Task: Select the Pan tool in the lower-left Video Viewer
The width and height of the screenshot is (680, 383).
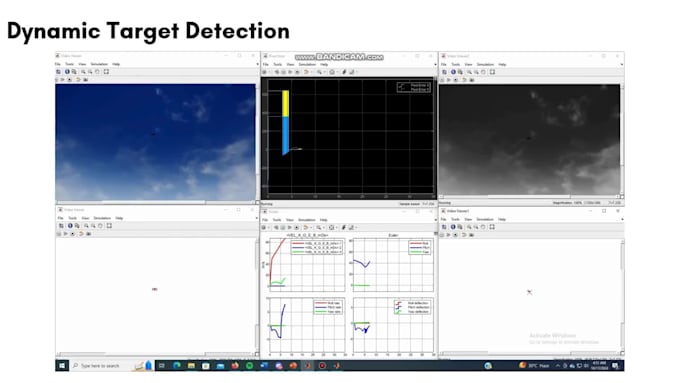Action: 100,226
